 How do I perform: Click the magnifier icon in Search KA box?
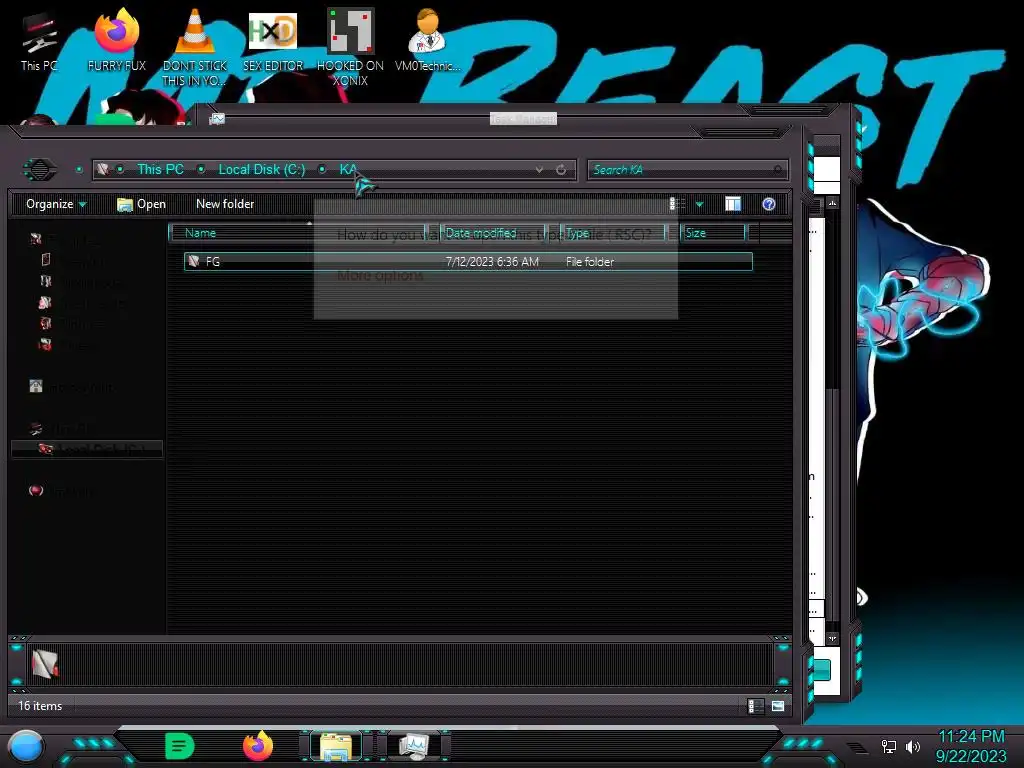coord(777,170)
